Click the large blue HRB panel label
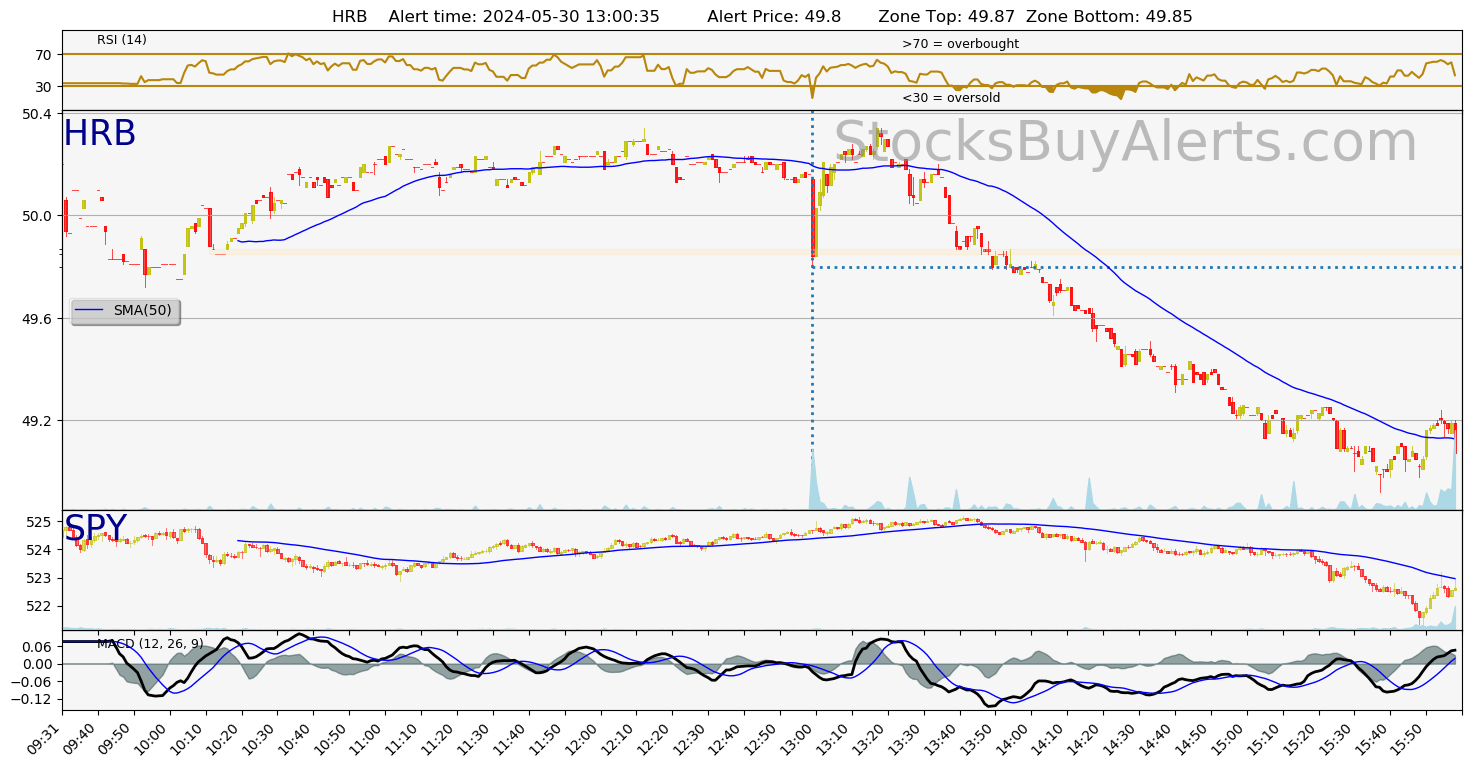Image resolution: width=1476 pixels, height=768 pixels. click(100, 134)
